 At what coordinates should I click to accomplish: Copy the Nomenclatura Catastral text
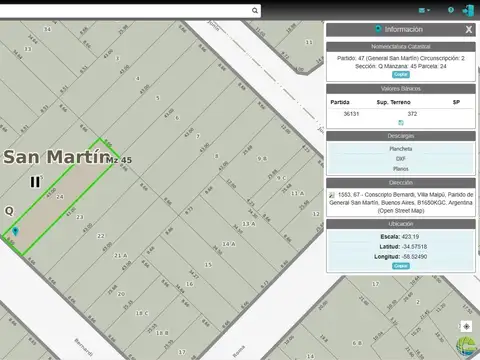coord(401,74)
